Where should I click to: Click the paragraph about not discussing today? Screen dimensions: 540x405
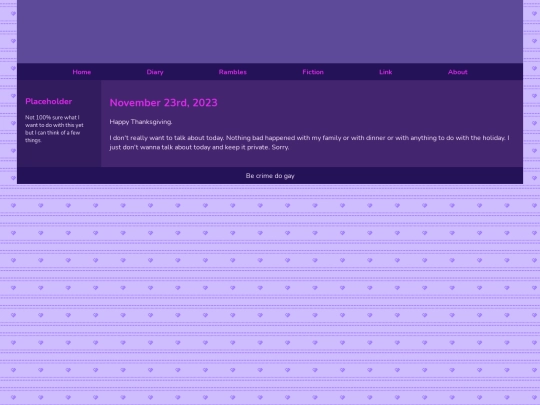(x=310, y=143)
